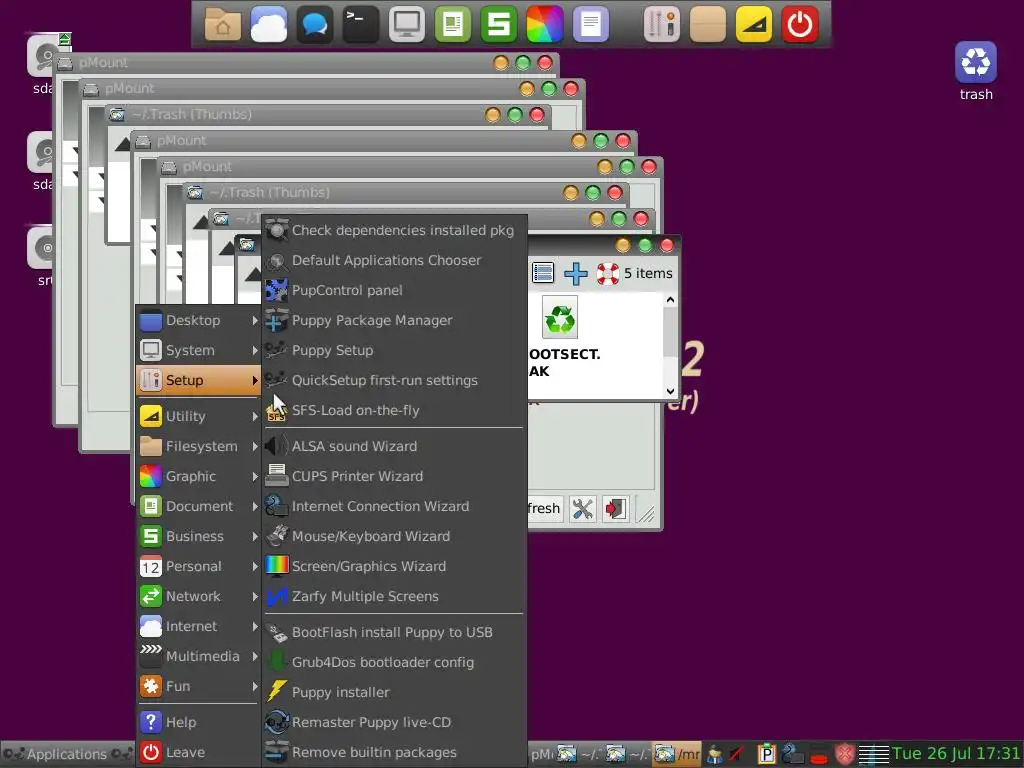Open the yellow utility dock icon
The width and height of the screenshot is (1024, 768).
[x=754, y=24]
